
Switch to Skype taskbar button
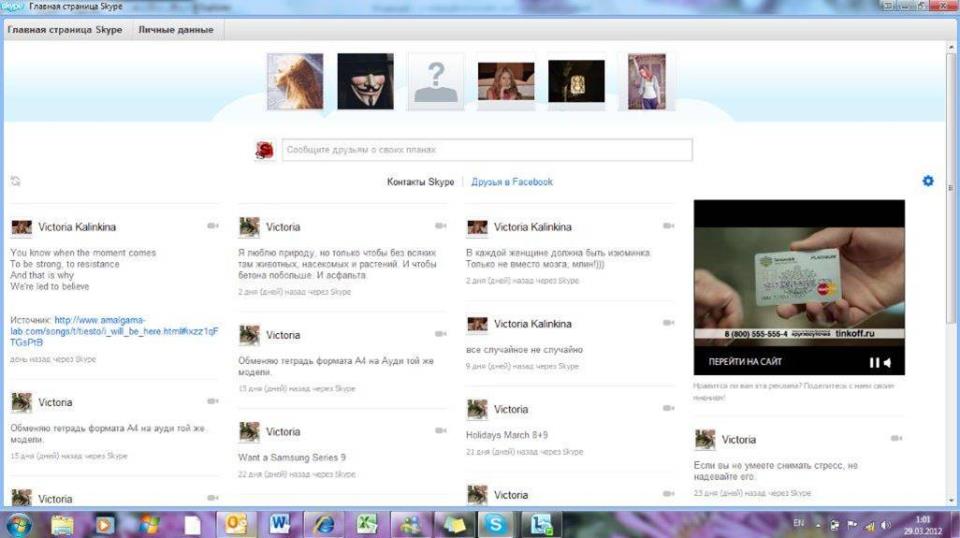click(495, 525)
